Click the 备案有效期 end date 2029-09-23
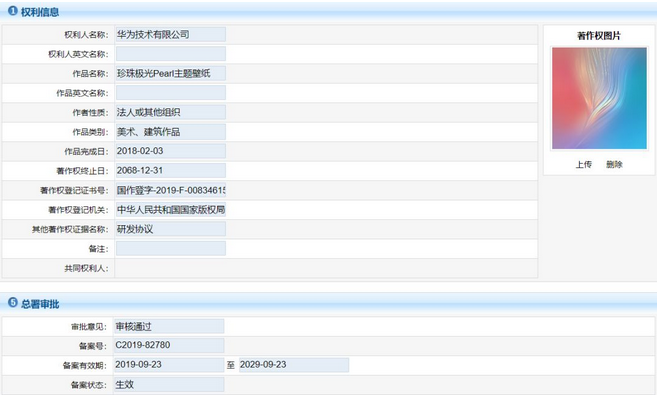This screenshot has width=658, height=397. (294, 365)
